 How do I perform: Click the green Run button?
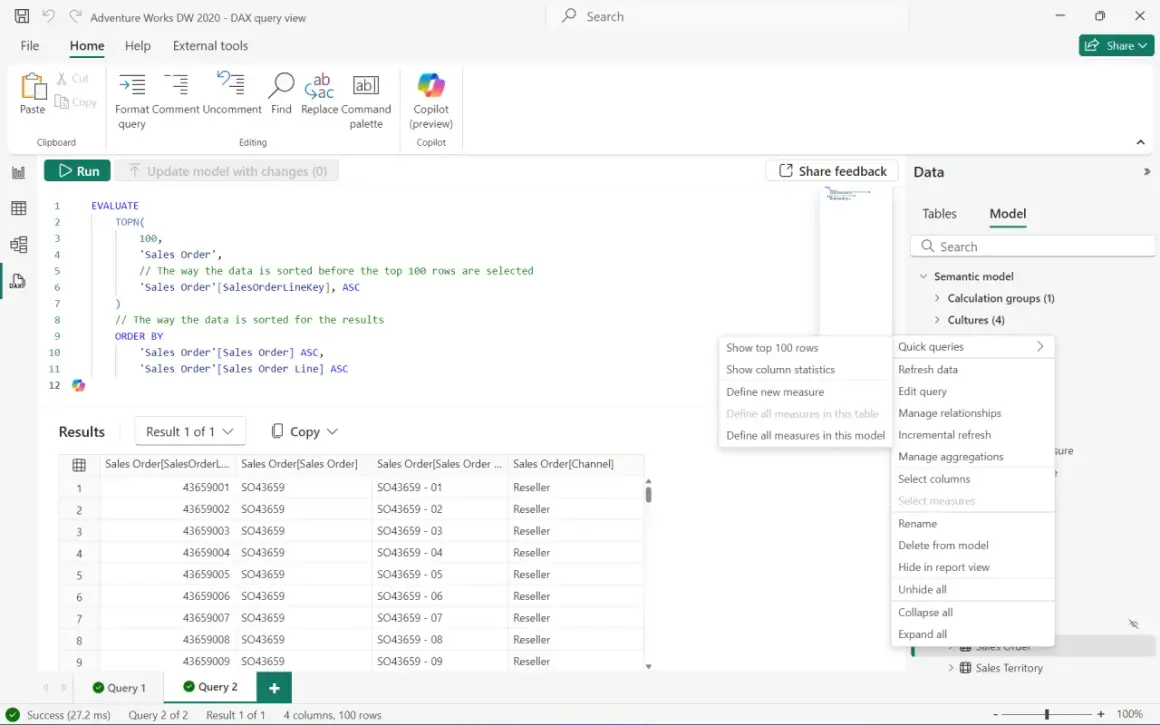pos(78,171)
